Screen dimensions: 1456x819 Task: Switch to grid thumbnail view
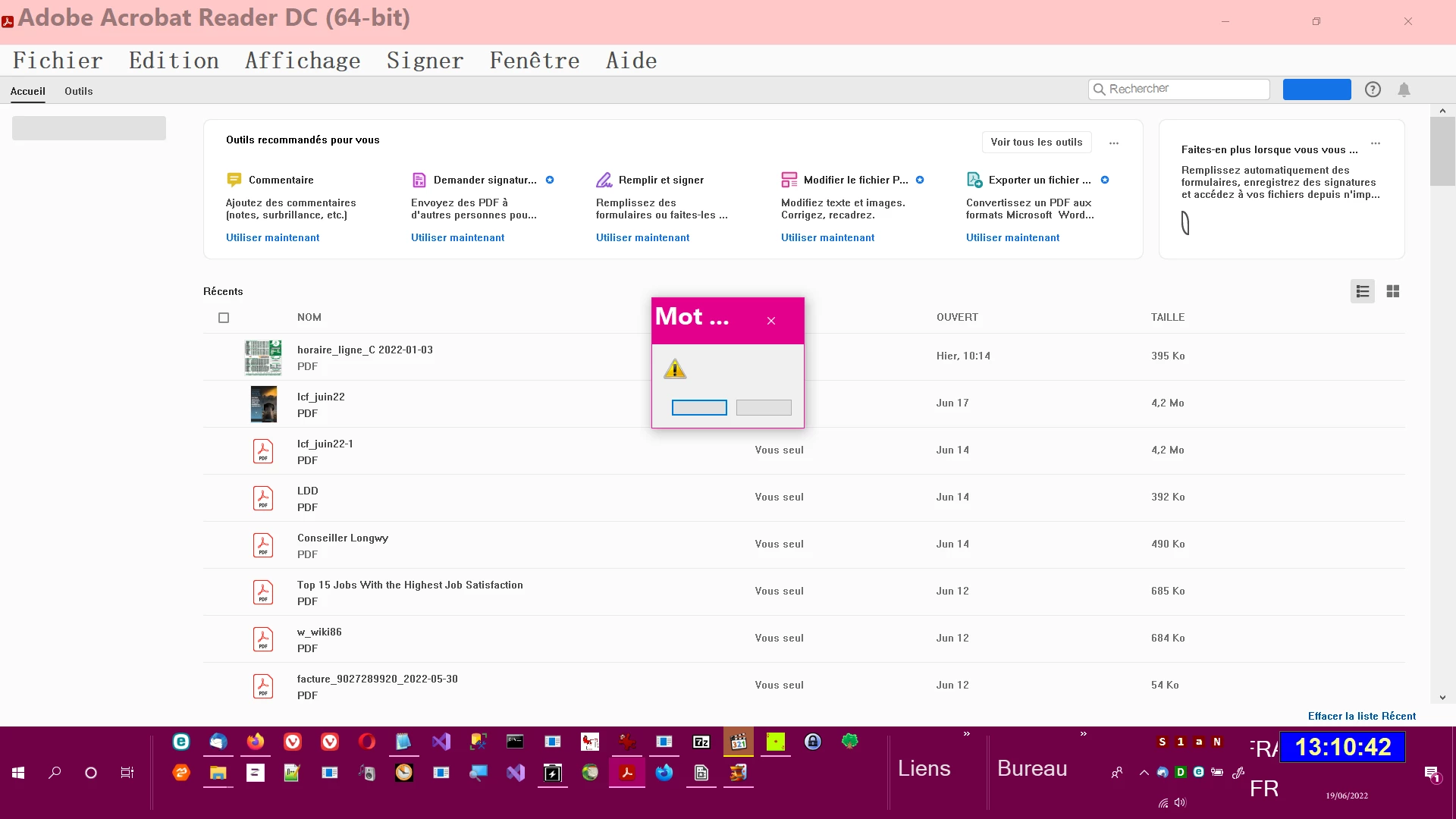point(1393,291)
